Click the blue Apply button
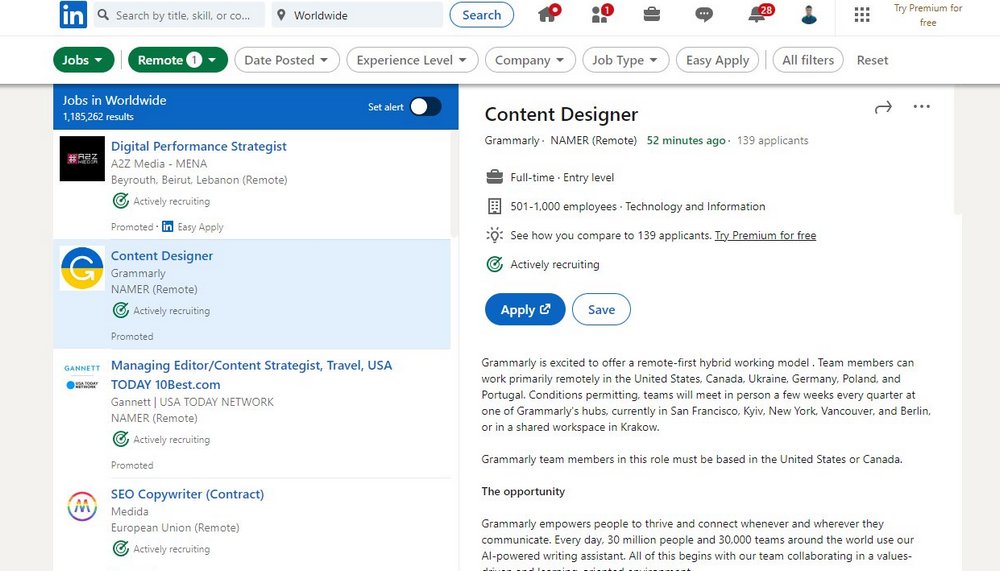Viewport: 1000px width, 571px height. point(525,309)
